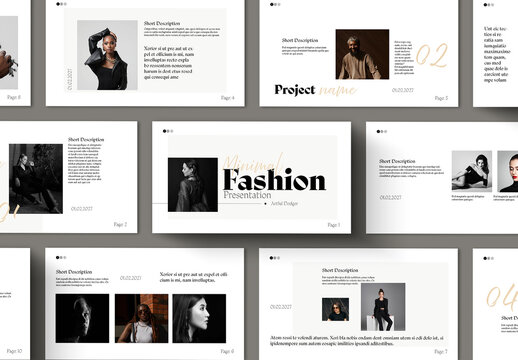Select the 'Page 4' label
Image resolution: width=518 pixels, height=360 pixels.
(228, 98)
